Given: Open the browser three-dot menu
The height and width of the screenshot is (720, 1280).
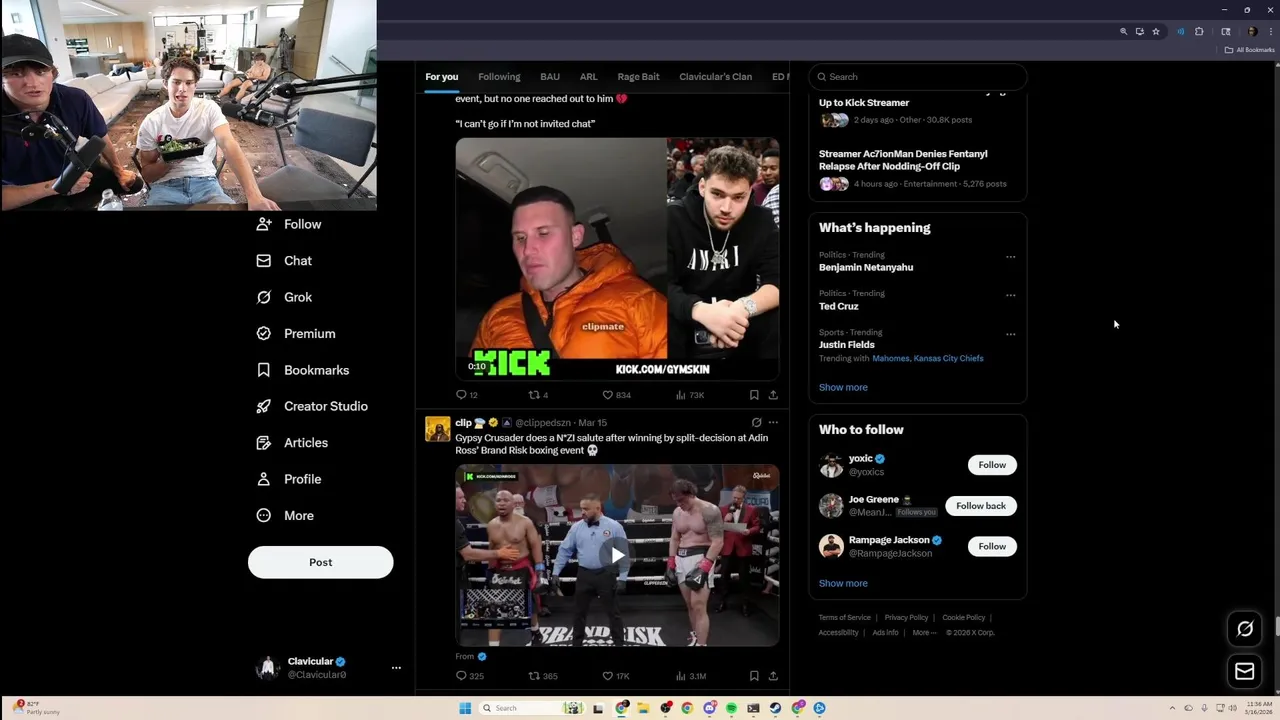Looking at the screenshot, I should tap(1269, 31).
